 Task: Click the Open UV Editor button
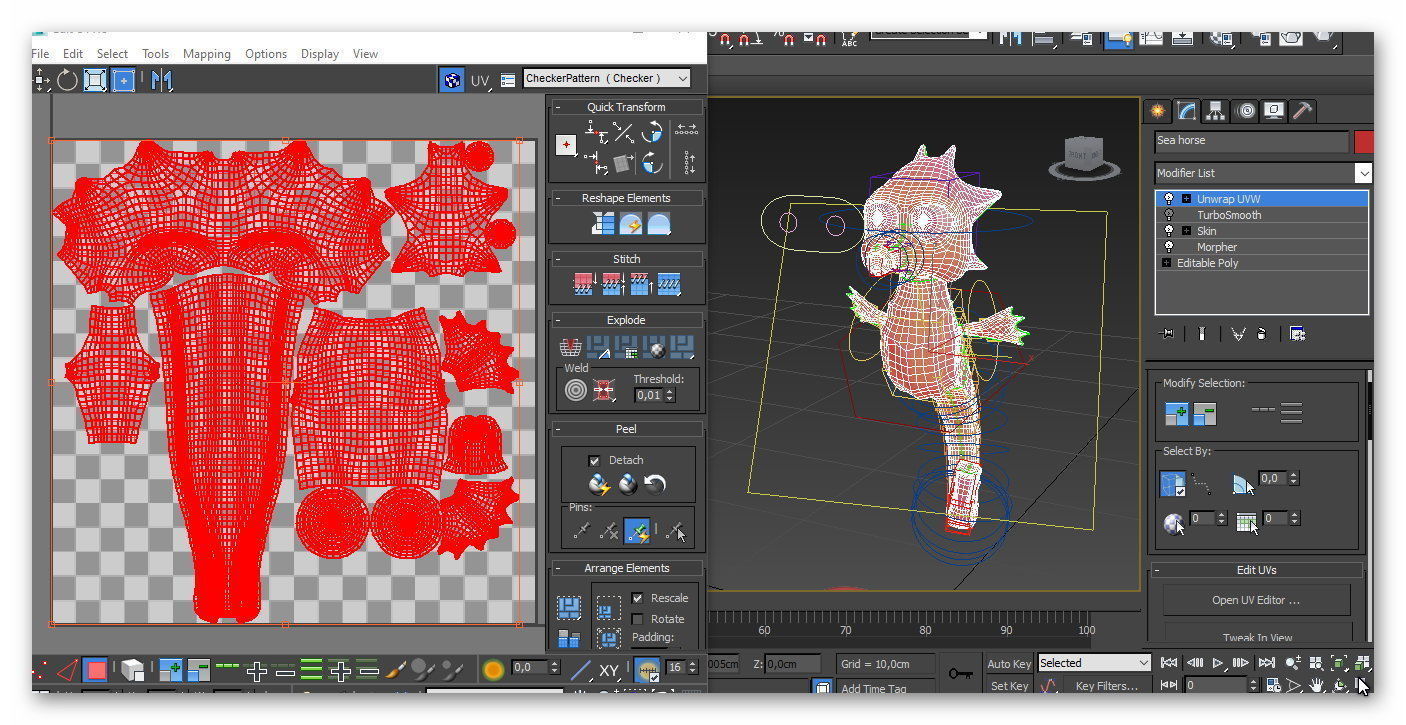[1256, 600]
